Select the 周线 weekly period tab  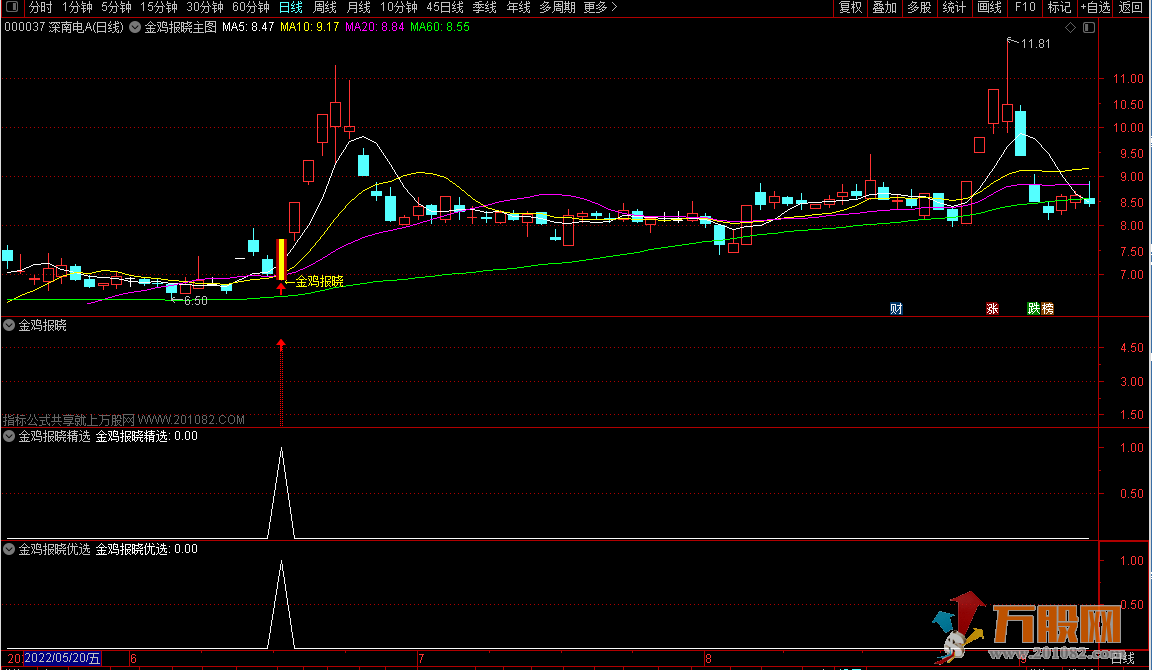click(x=325, y=7)
